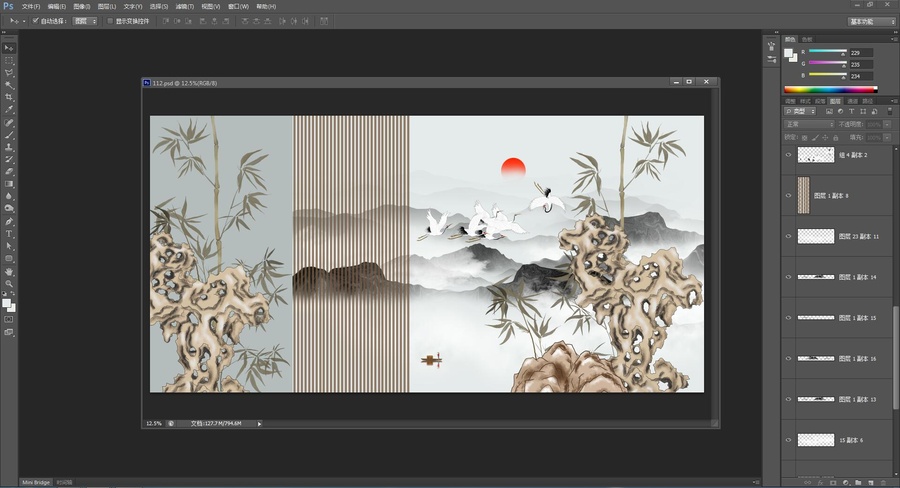Pick a color from spectrum bar
Image resolution: width=900 pixels, height=488 pixels.
tap(831, 90)
